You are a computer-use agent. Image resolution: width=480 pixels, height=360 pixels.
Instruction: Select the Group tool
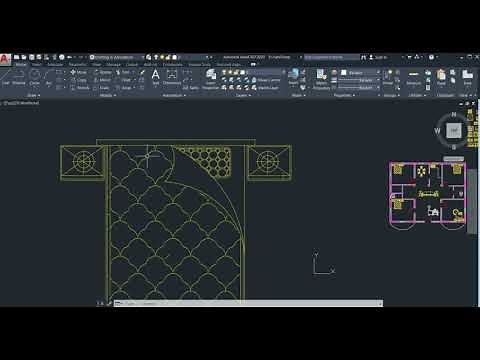388,77
